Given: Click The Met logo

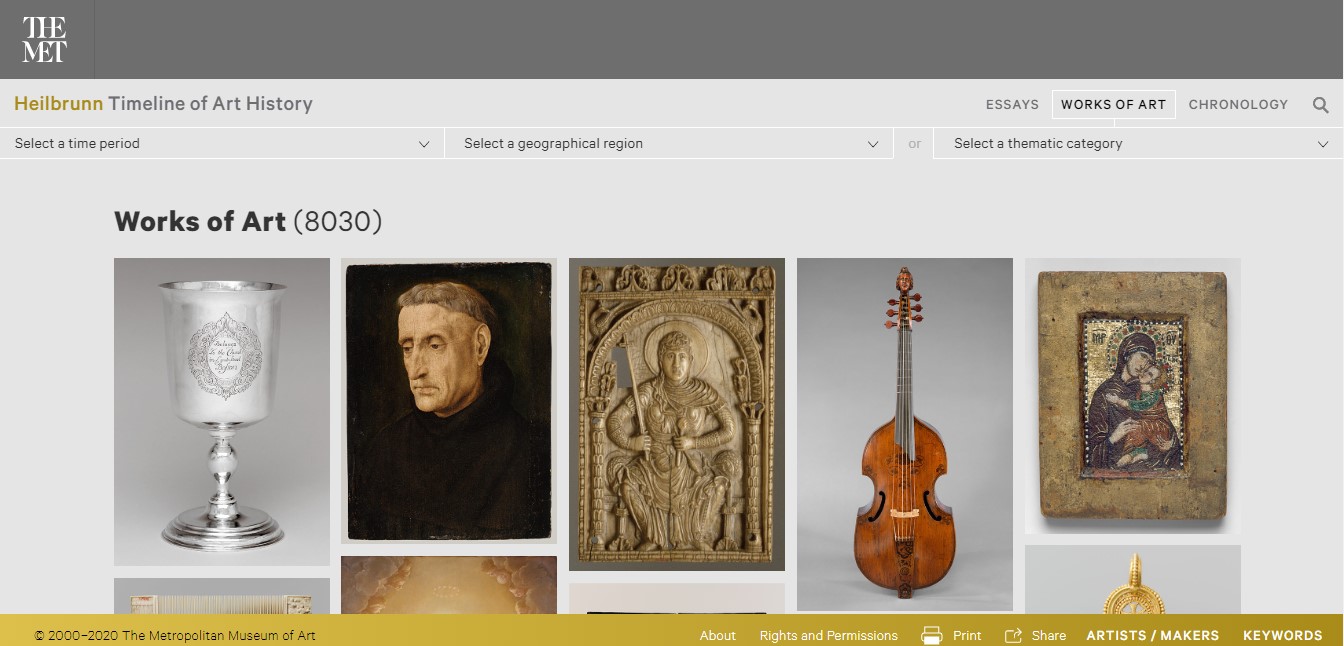Looking at the screenshot, I should click(45, 40).
